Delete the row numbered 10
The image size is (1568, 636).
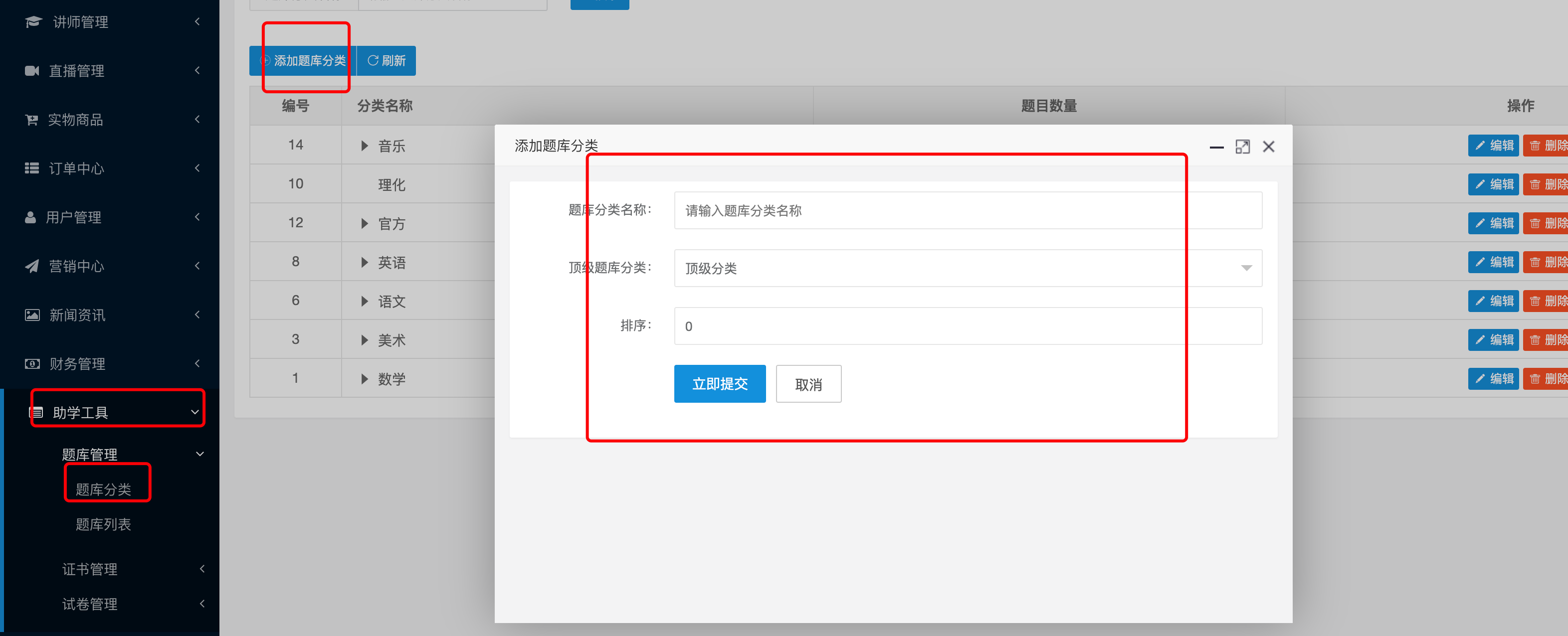[1546, 184]
